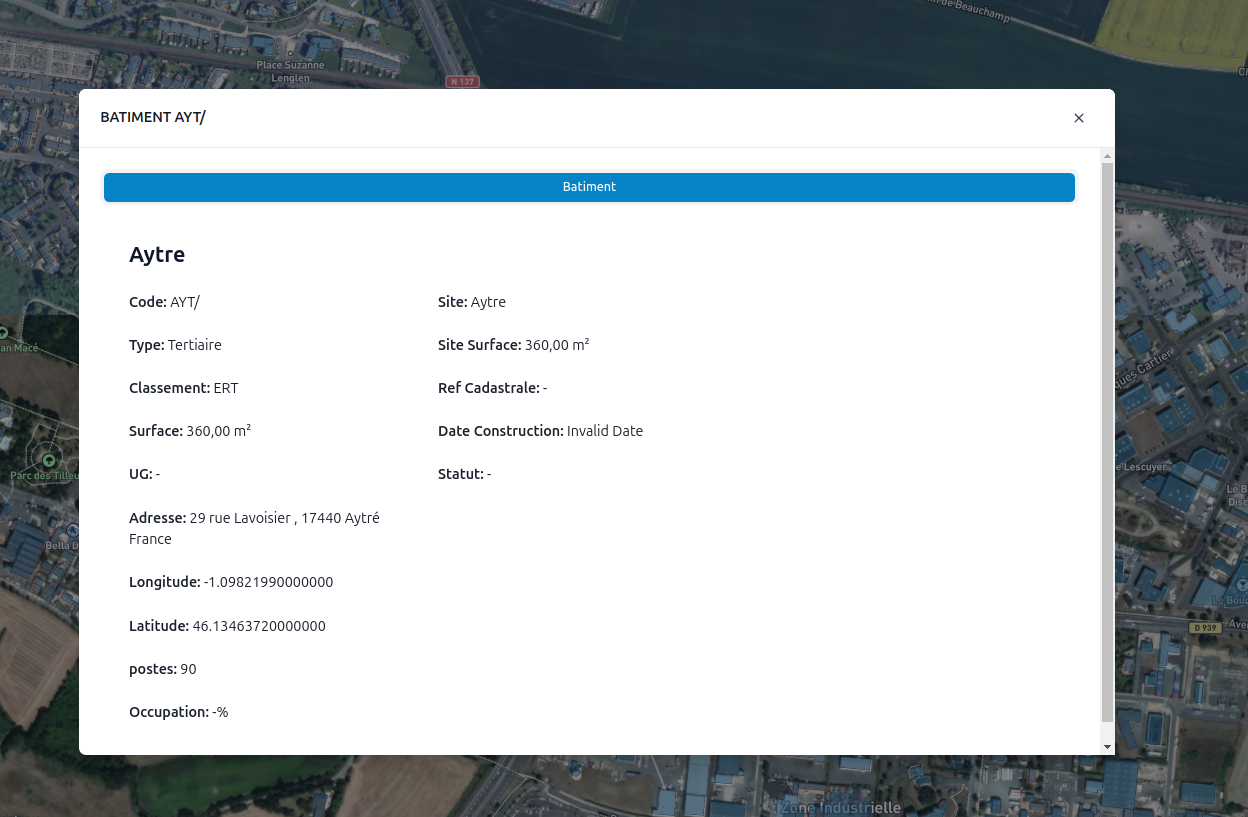1248x817 pixels.
Task: Click the Aytre building heading
Action: pos(157,254)
